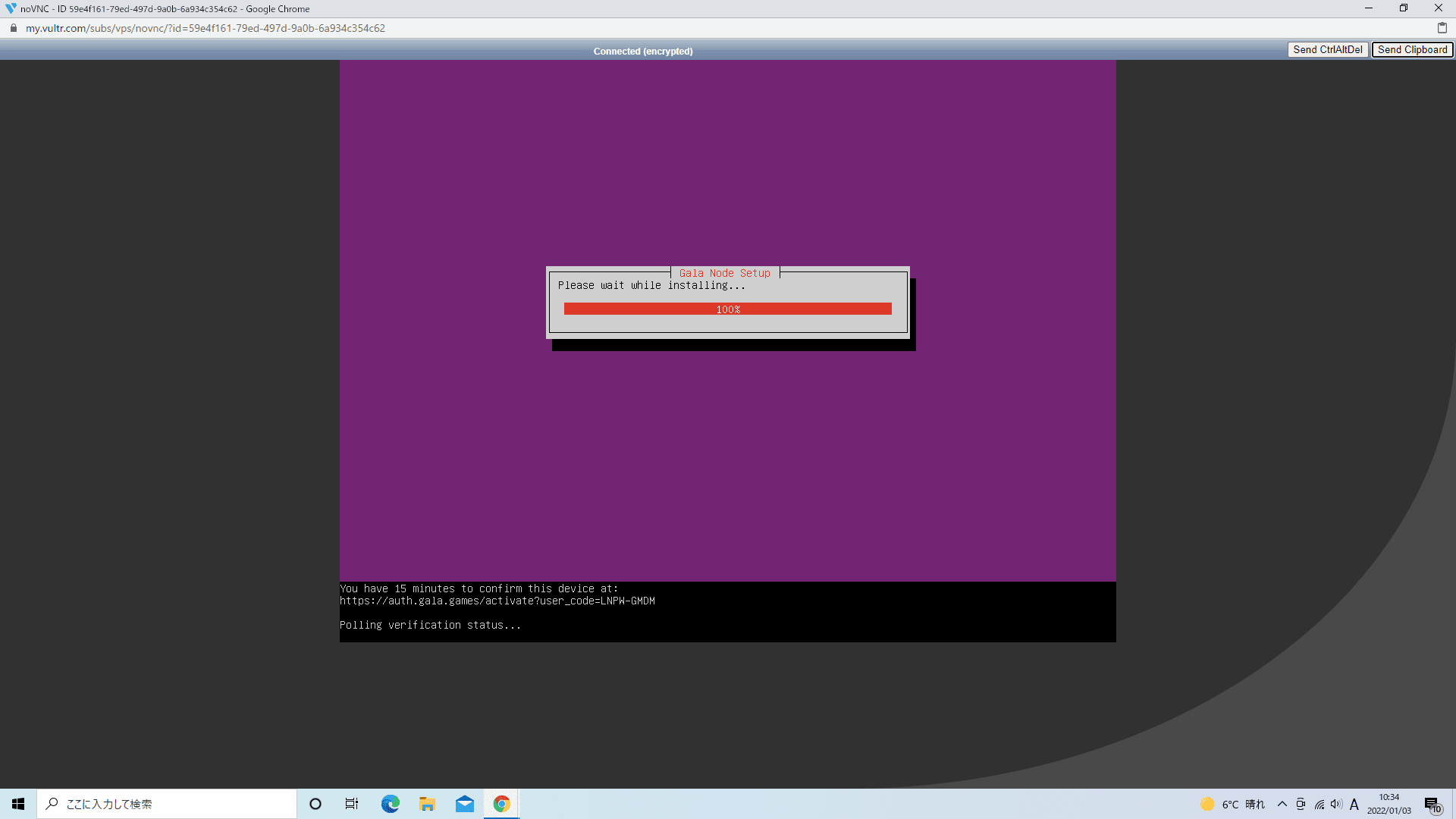Open the notification center with badge 10
Viewport: 1456px width, 819px height.
point(1432,805)
